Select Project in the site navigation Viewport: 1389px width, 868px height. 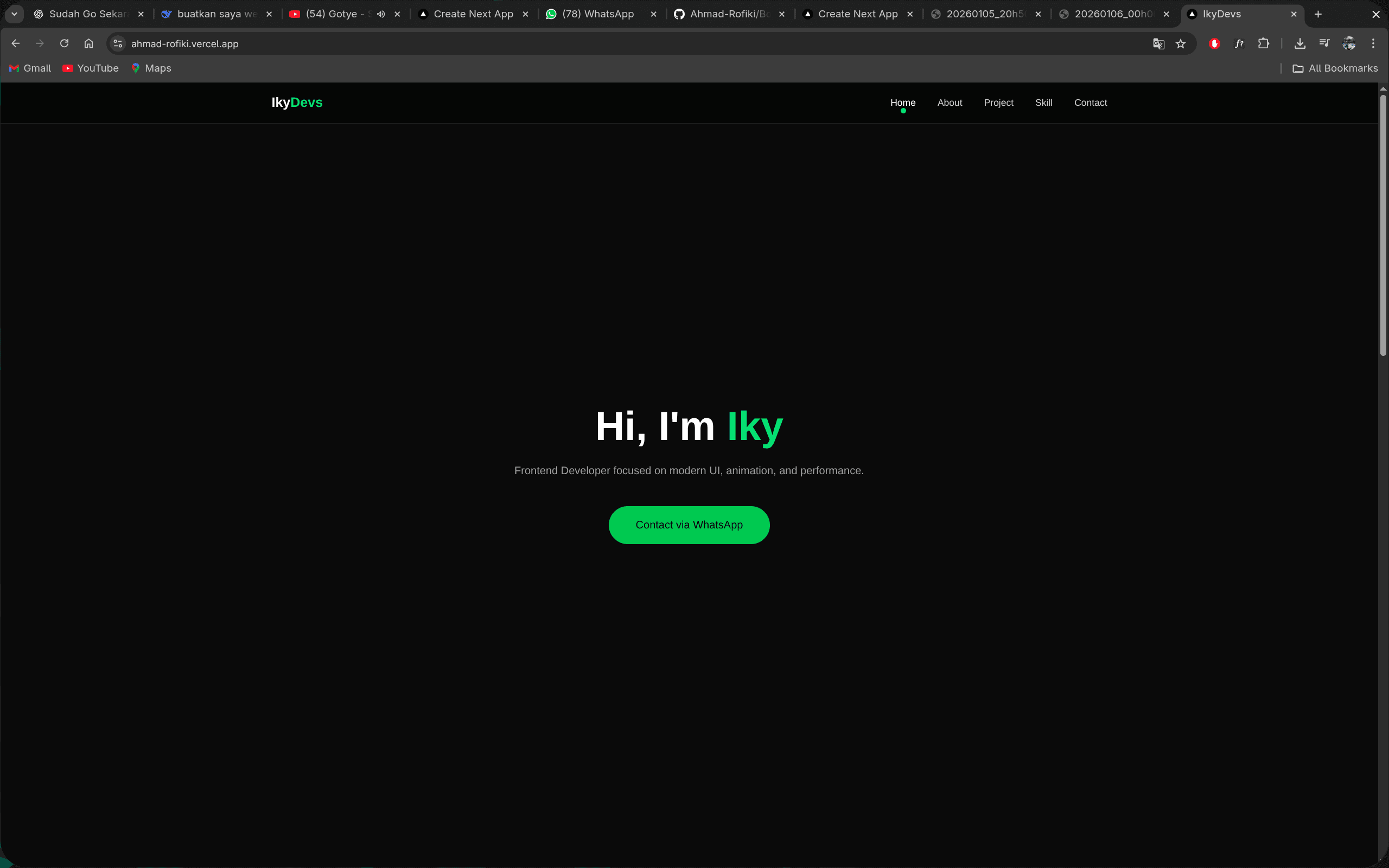[x=998, y=103]
